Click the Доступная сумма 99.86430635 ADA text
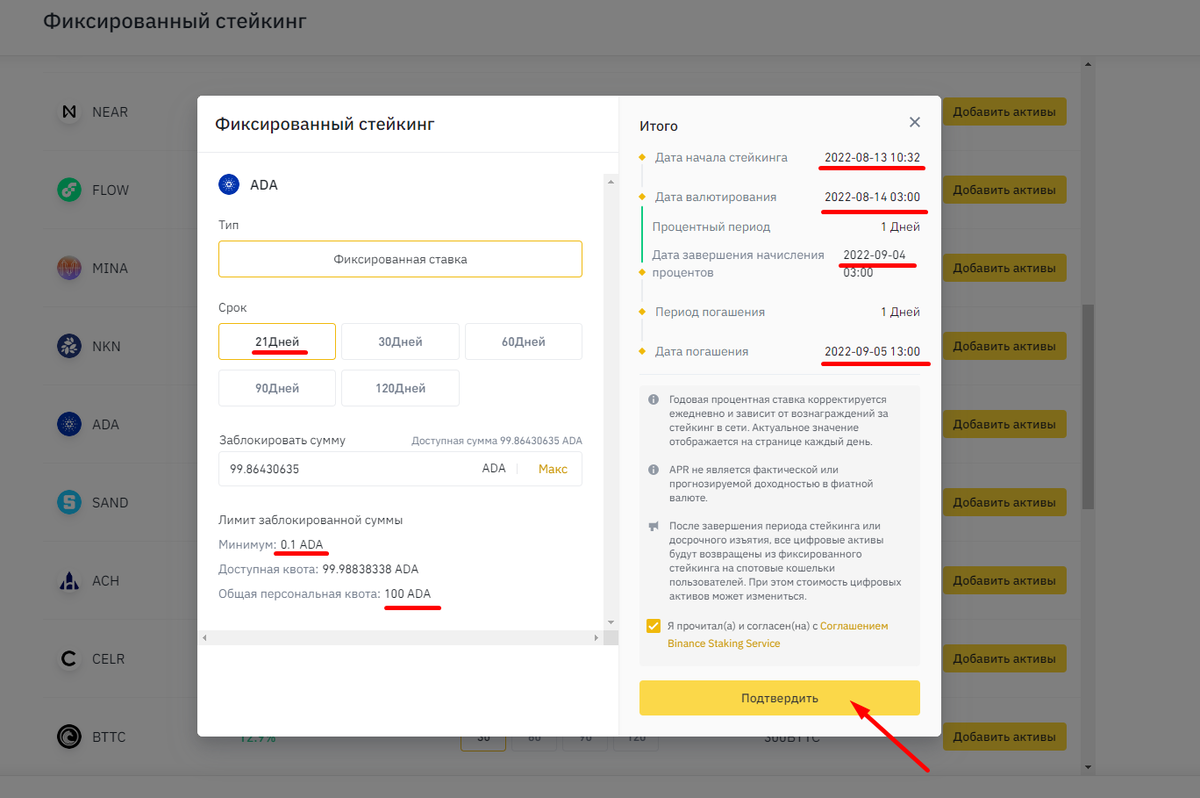Image resolution: width=1200 pixels, height=798 pixels. click(497, 440)
